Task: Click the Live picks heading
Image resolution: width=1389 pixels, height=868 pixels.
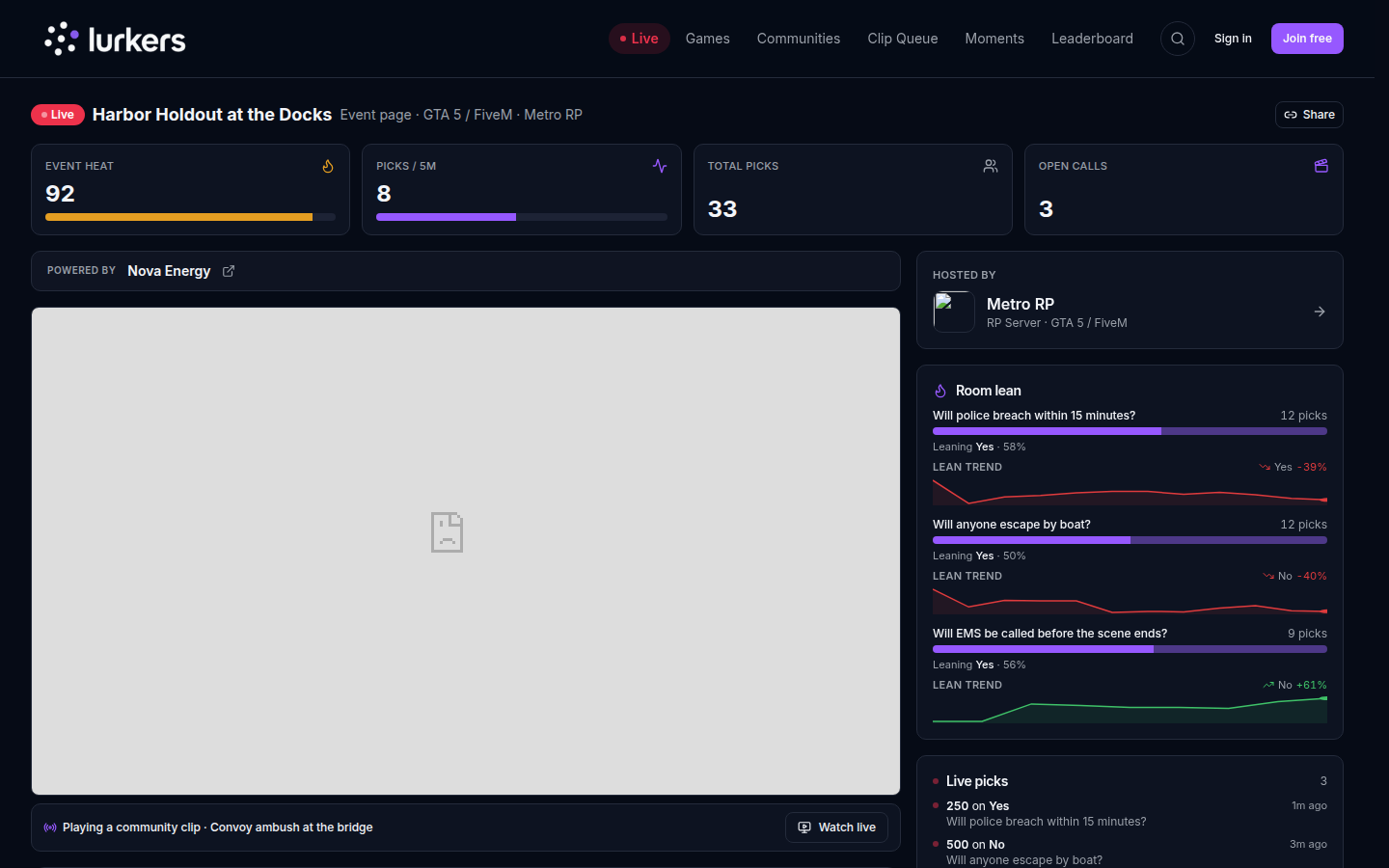Action: point(977,781)
